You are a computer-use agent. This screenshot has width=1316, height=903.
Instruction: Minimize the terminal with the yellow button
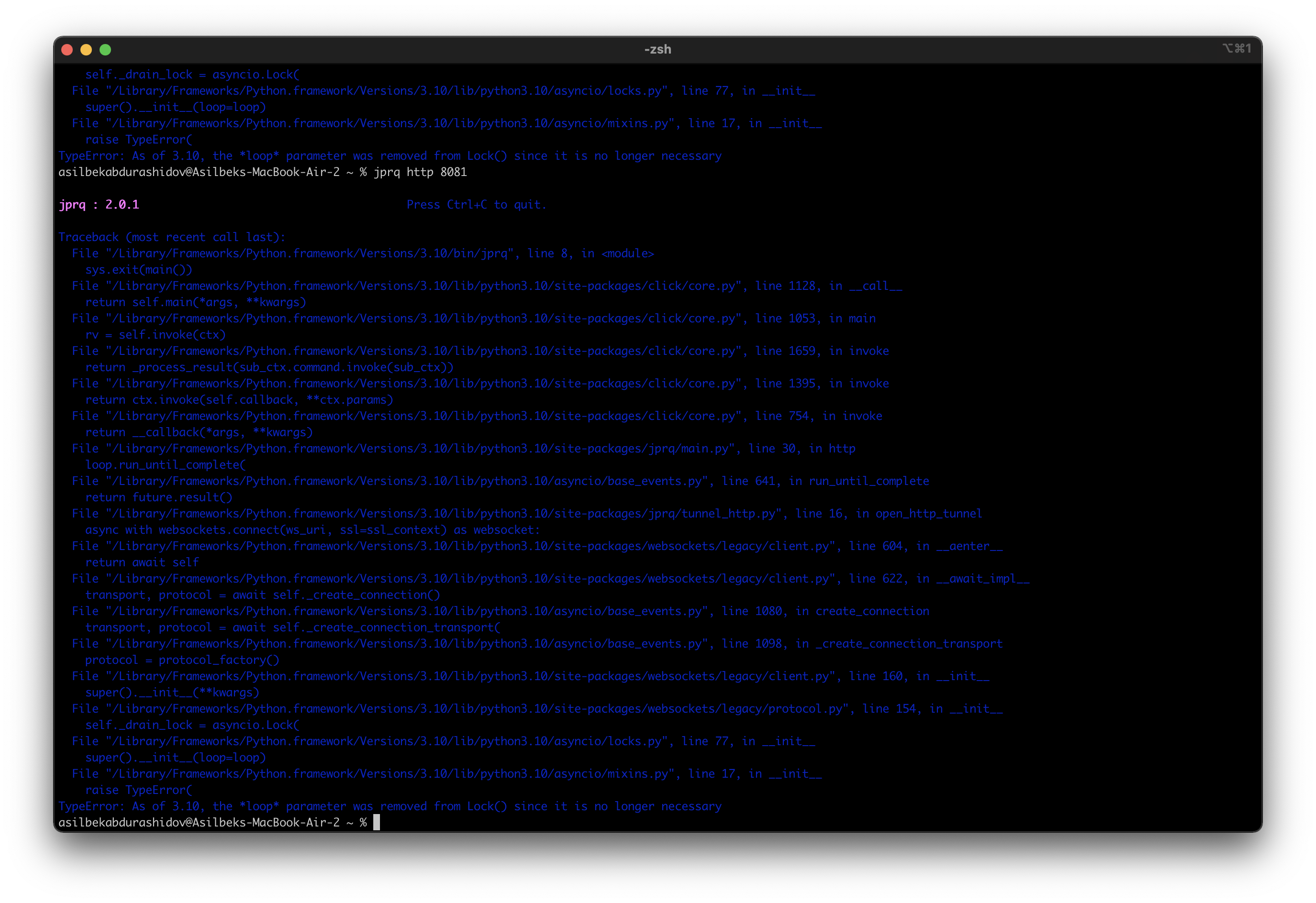pos(86,50)
